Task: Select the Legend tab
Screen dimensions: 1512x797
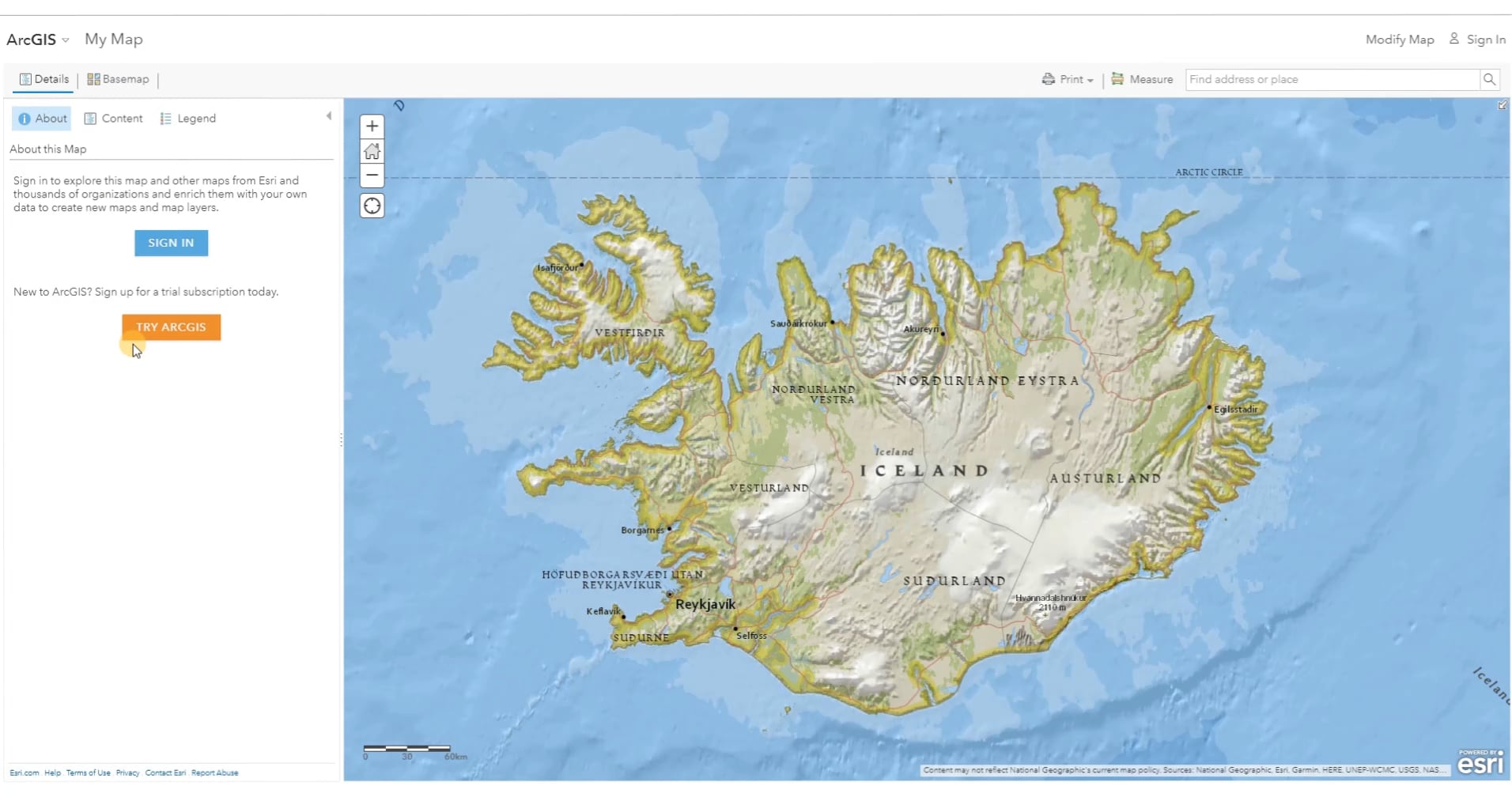Action: pyautogui.click(x=187, y=119)
